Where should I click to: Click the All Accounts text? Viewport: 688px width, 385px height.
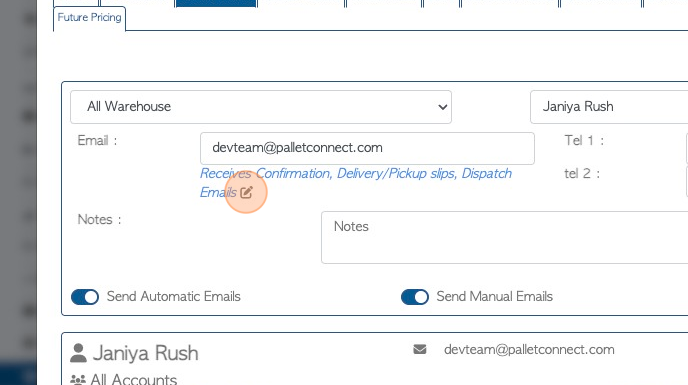tap(133, 379)
